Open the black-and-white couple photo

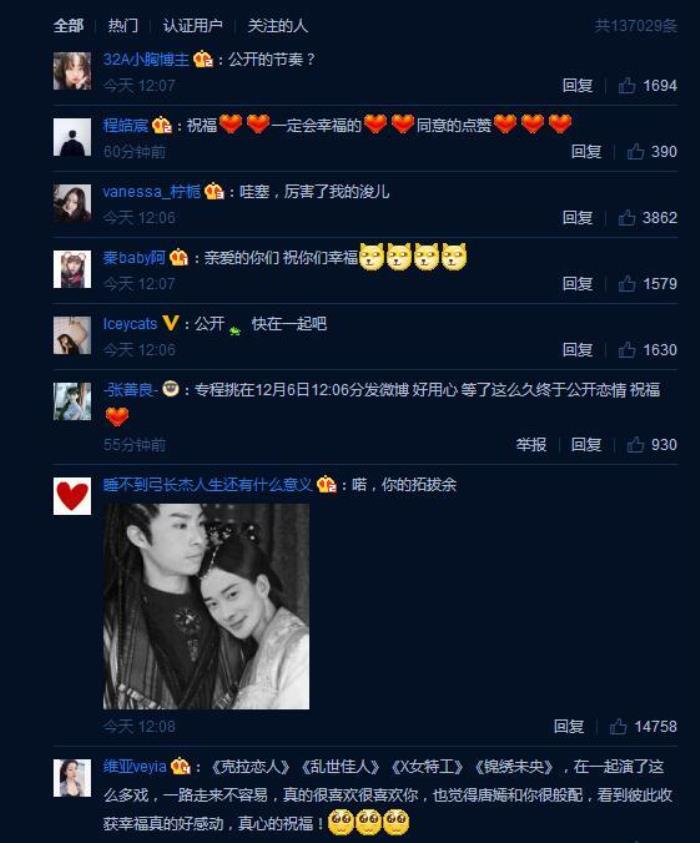[206, 606]
